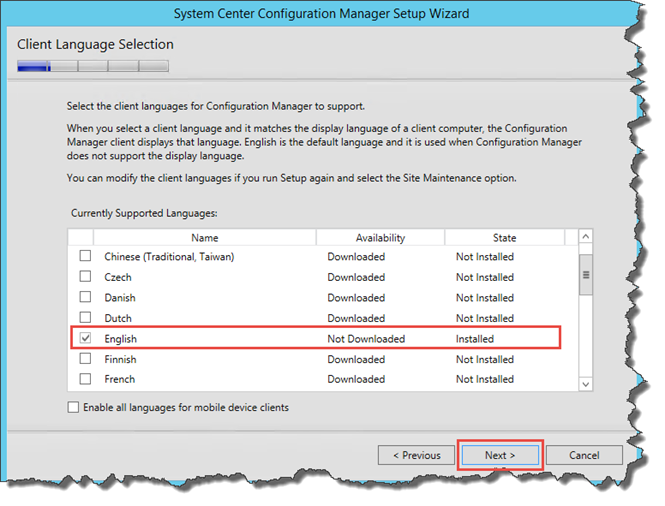Viewport: 665px width, 506px height.
Task: Enable all languages for mobile device clients
Action: point(73,407)
